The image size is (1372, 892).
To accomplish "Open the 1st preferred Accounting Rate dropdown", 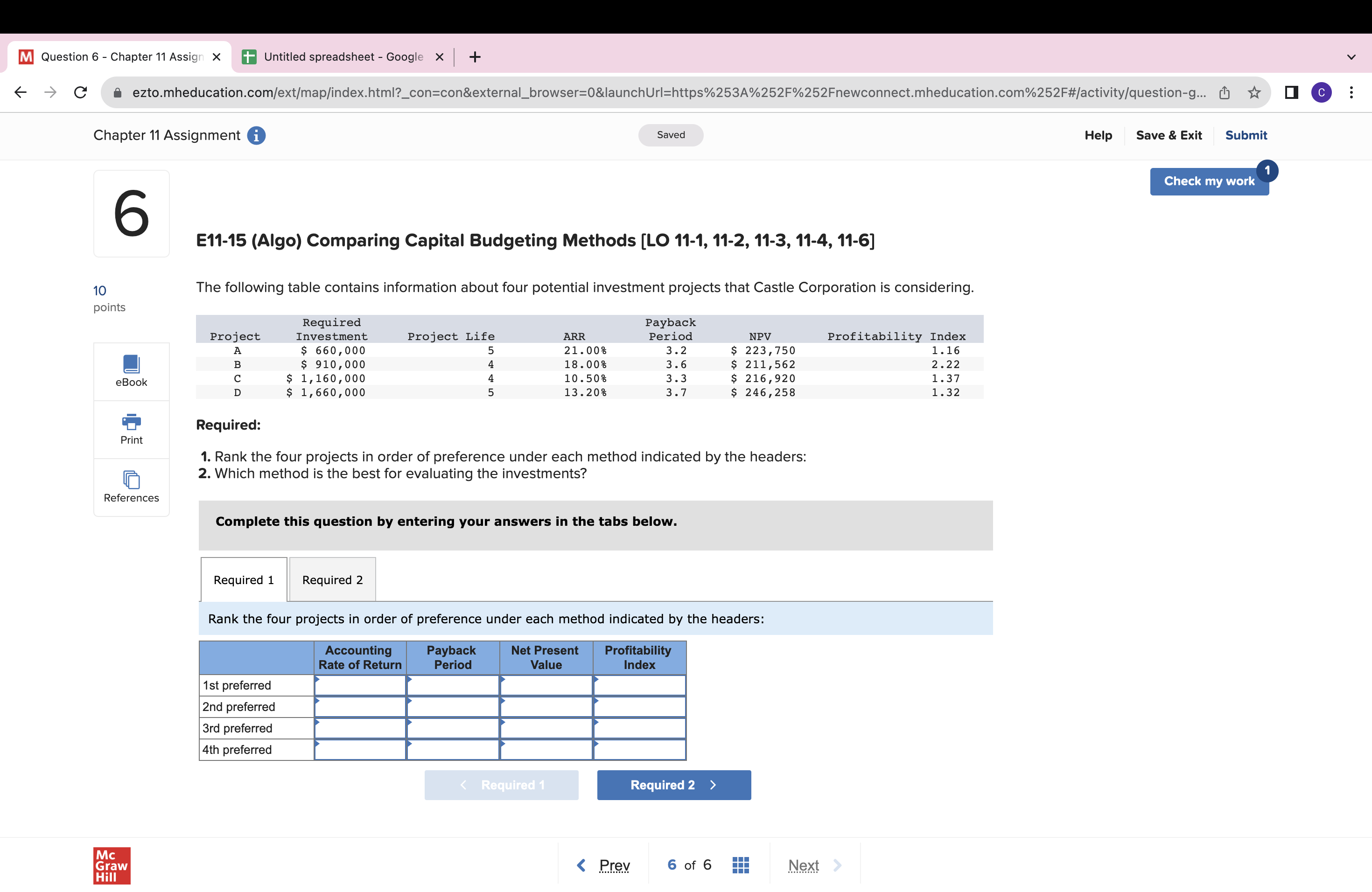I will pos(360,685).
